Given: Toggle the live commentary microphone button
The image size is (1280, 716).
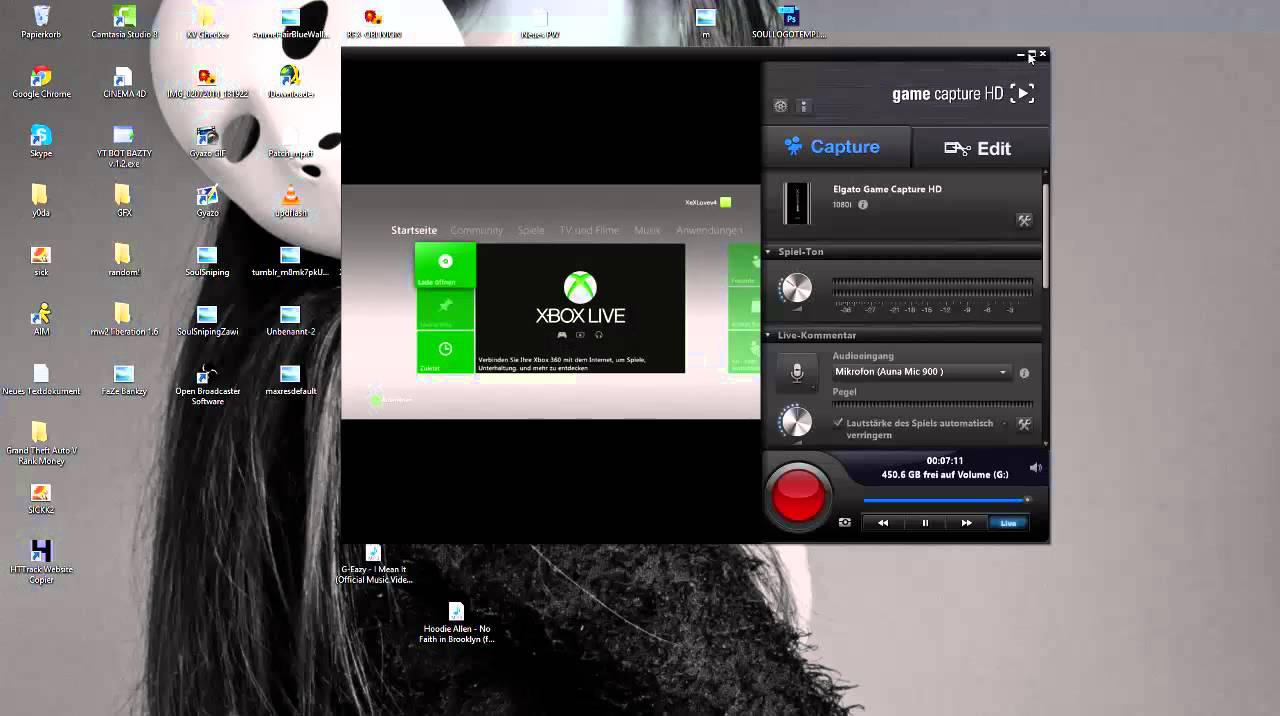Looking at the screenshot, I should point(797,372).
